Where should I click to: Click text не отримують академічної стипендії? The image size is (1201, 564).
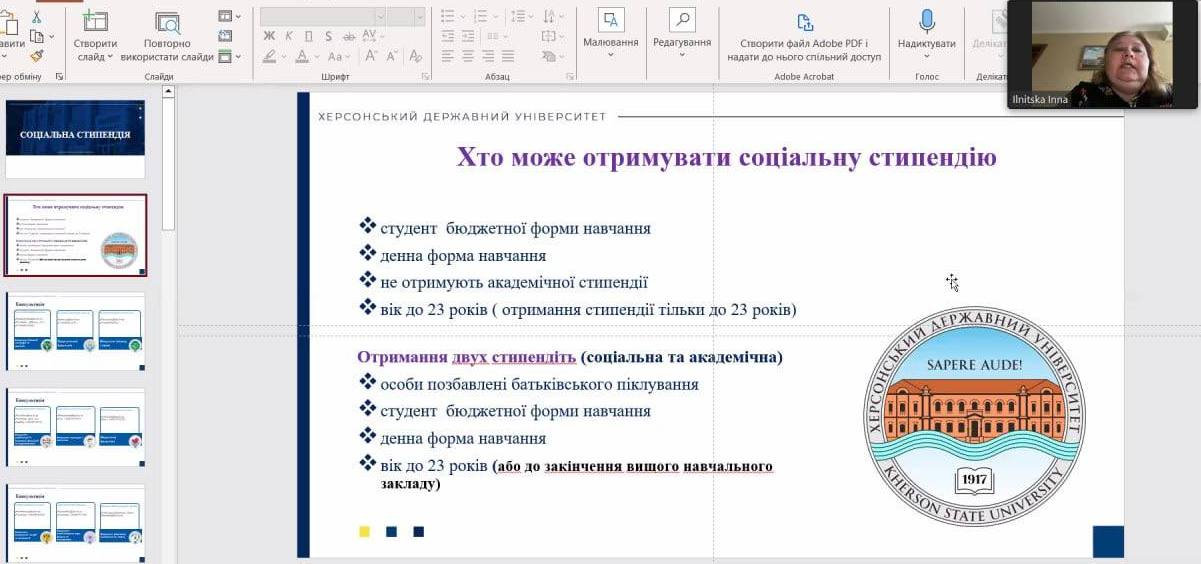[514, 282]
